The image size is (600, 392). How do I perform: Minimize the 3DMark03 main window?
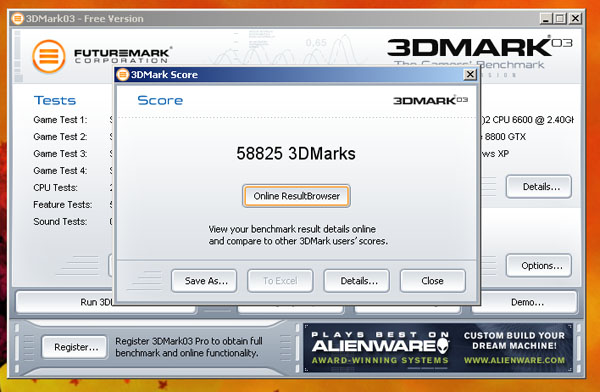(546, 18)
